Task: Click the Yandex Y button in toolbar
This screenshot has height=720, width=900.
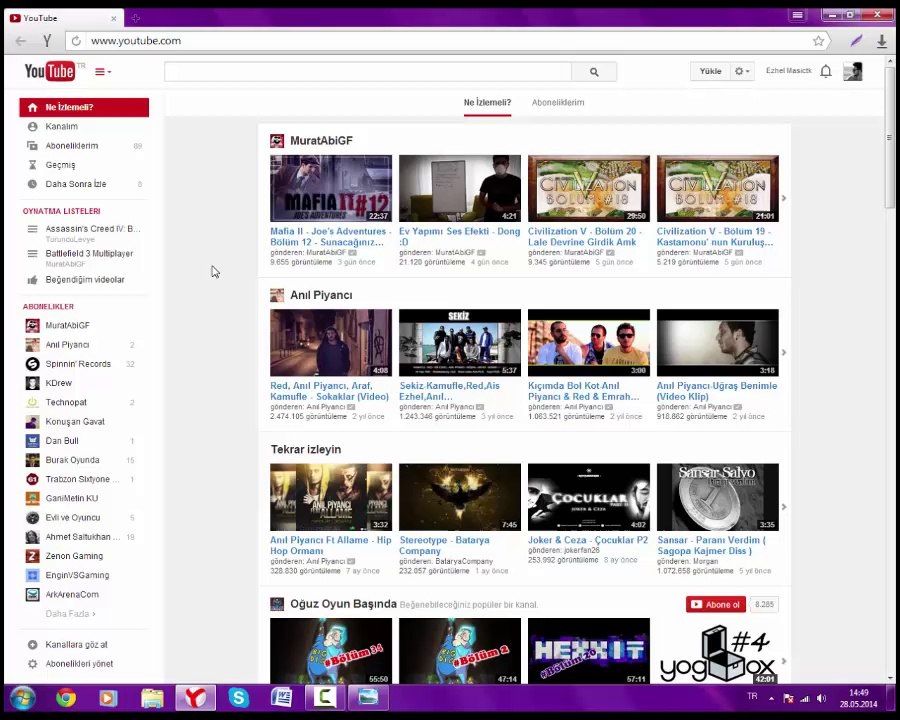Action: (47, 41)
